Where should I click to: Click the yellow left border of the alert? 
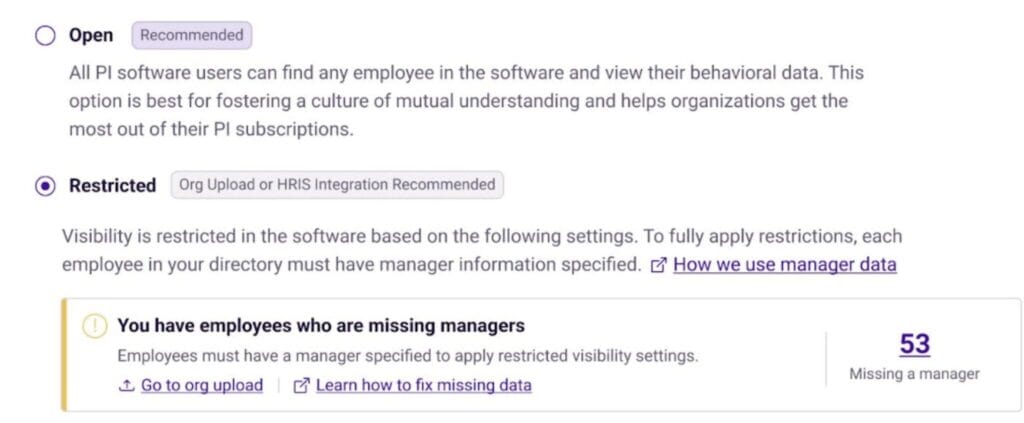click(x=64, y=355)
